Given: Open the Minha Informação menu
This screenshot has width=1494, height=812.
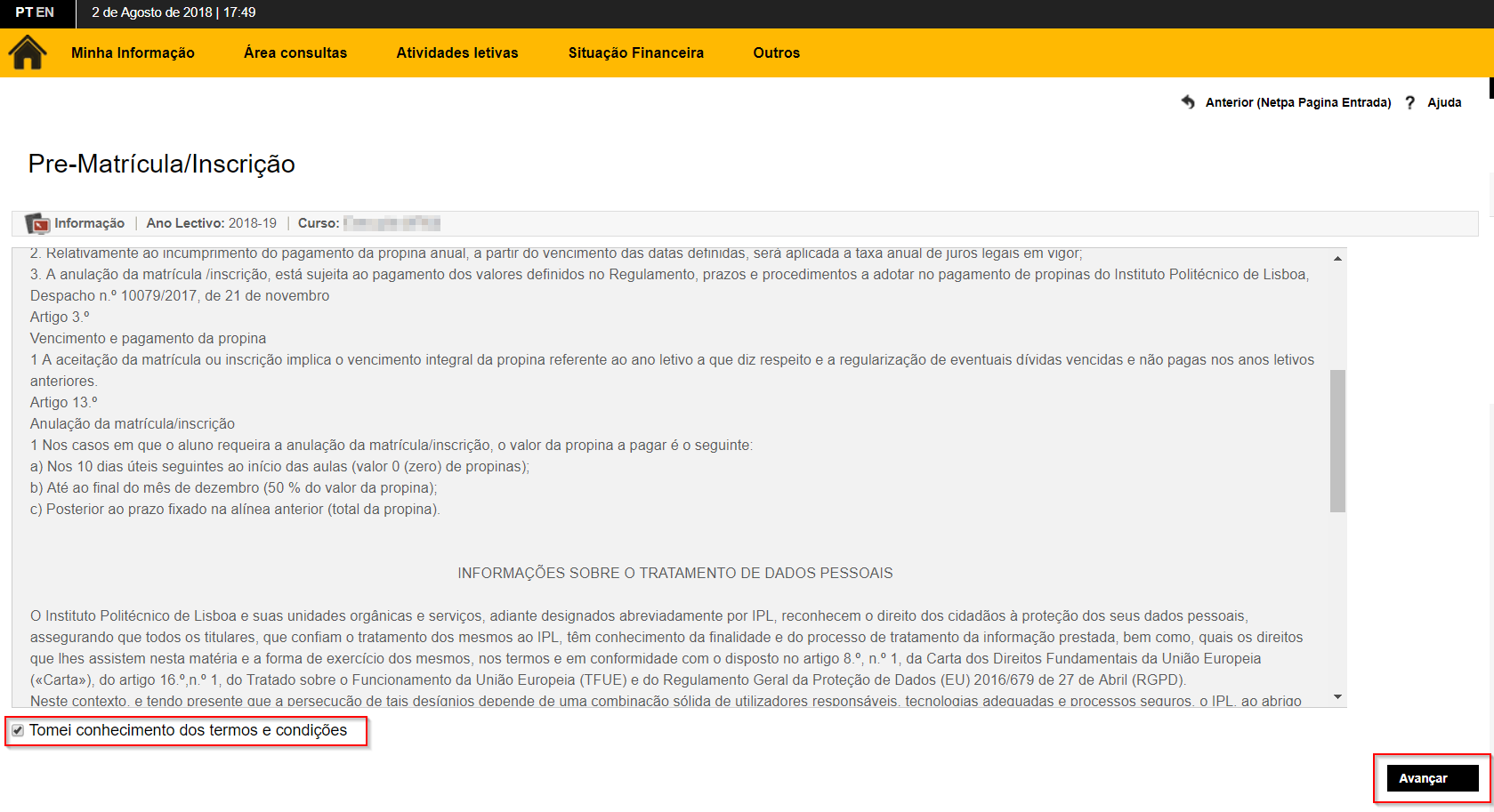Looking at the screenshot, I should click(x=133, y=52).
